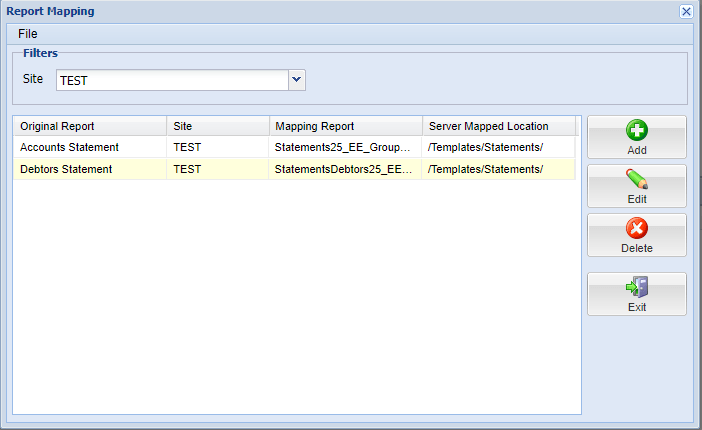Select the Accounts Statement row
The height and width of the screenshot is (430, 702).
tap(295, 147)
